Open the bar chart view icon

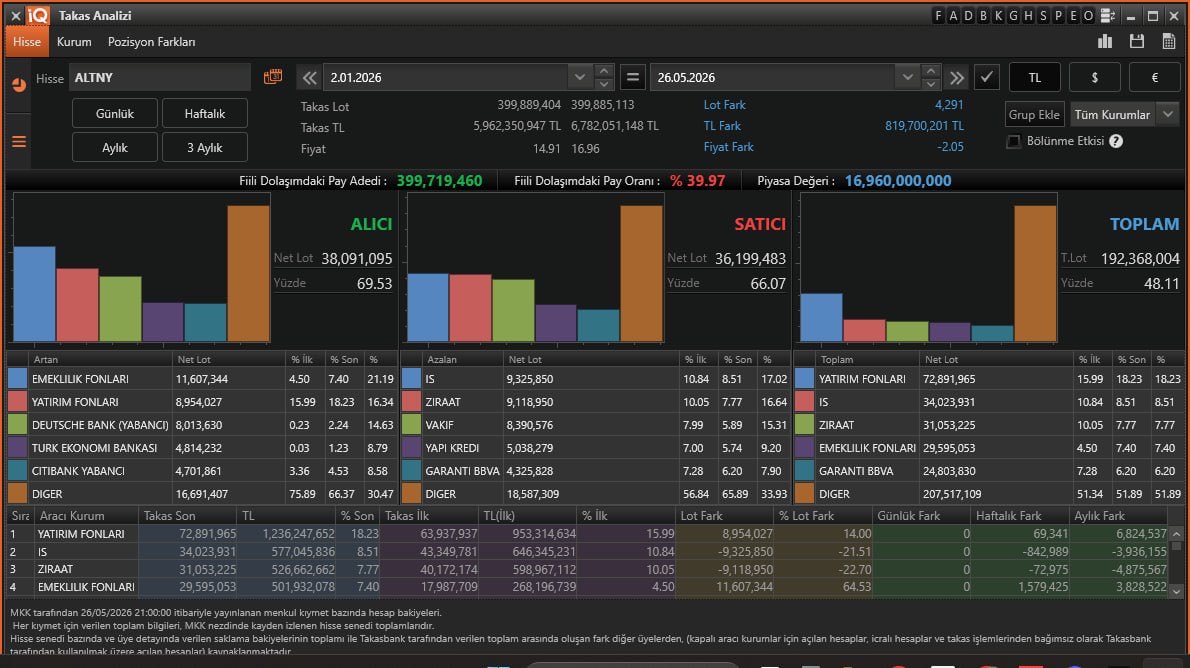1105,41
